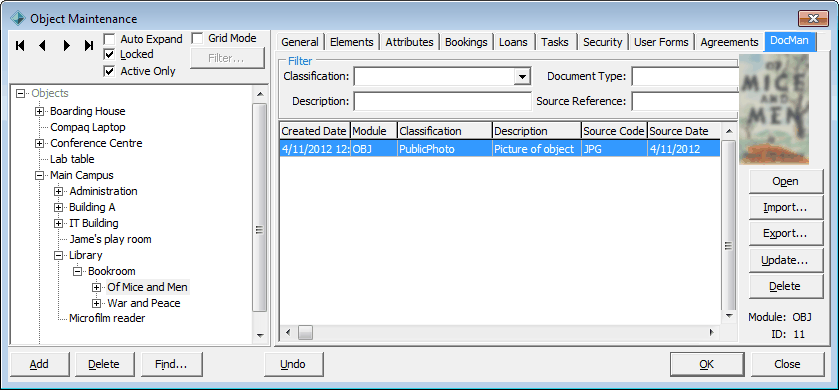Click the Module column header
This screenshot has height=390, width=839.
pyautogui.click(x=374, y=131)
